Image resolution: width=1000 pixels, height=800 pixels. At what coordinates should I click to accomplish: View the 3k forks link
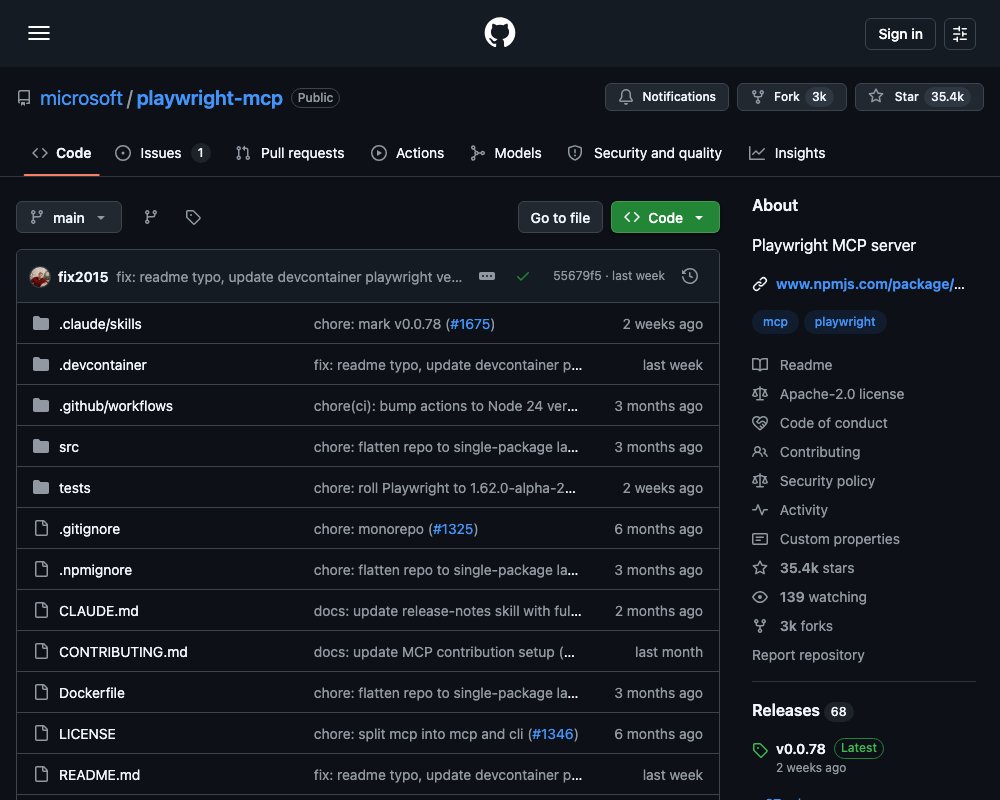[x=805, y=626]
